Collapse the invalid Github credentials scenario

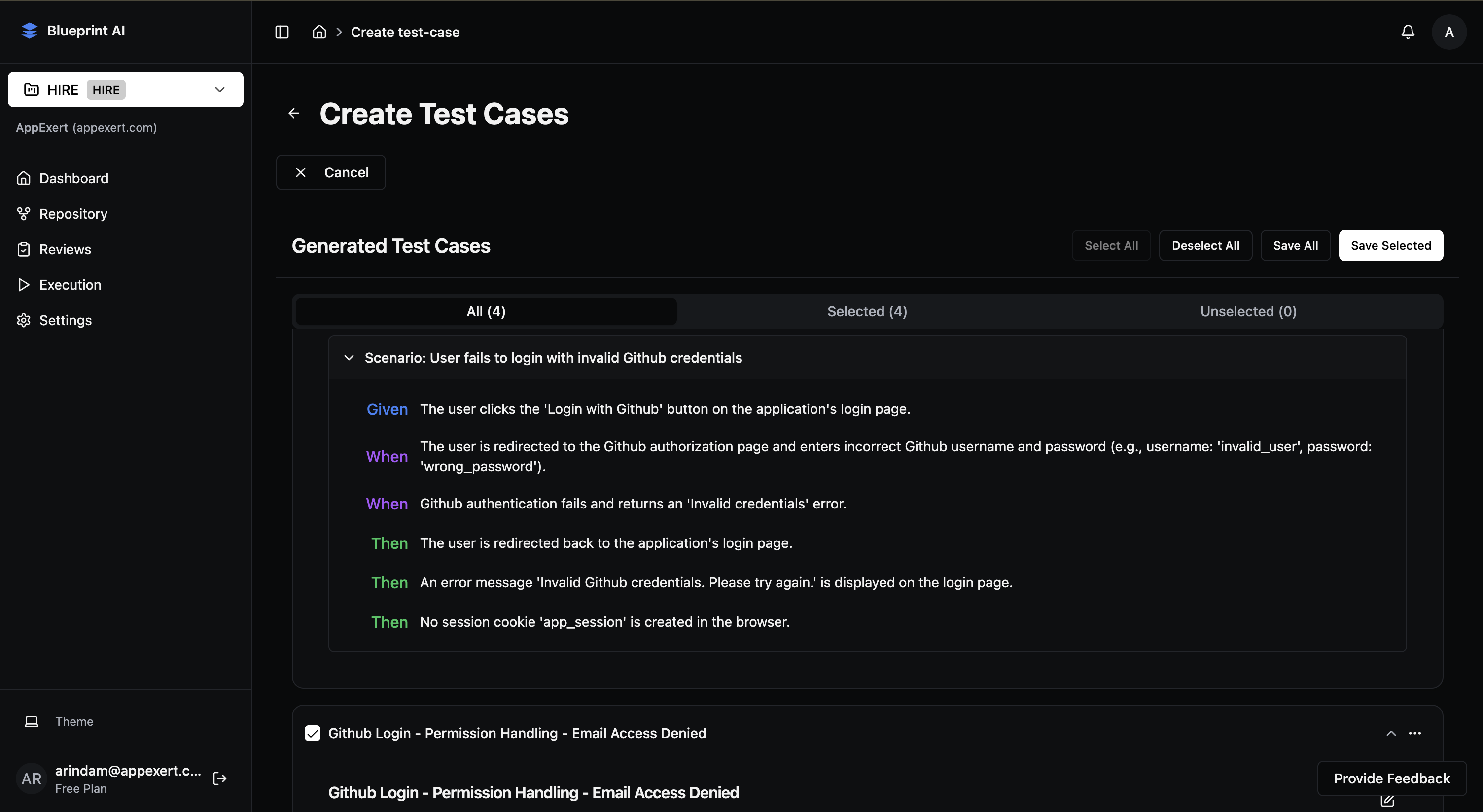[x=349, y=357]
